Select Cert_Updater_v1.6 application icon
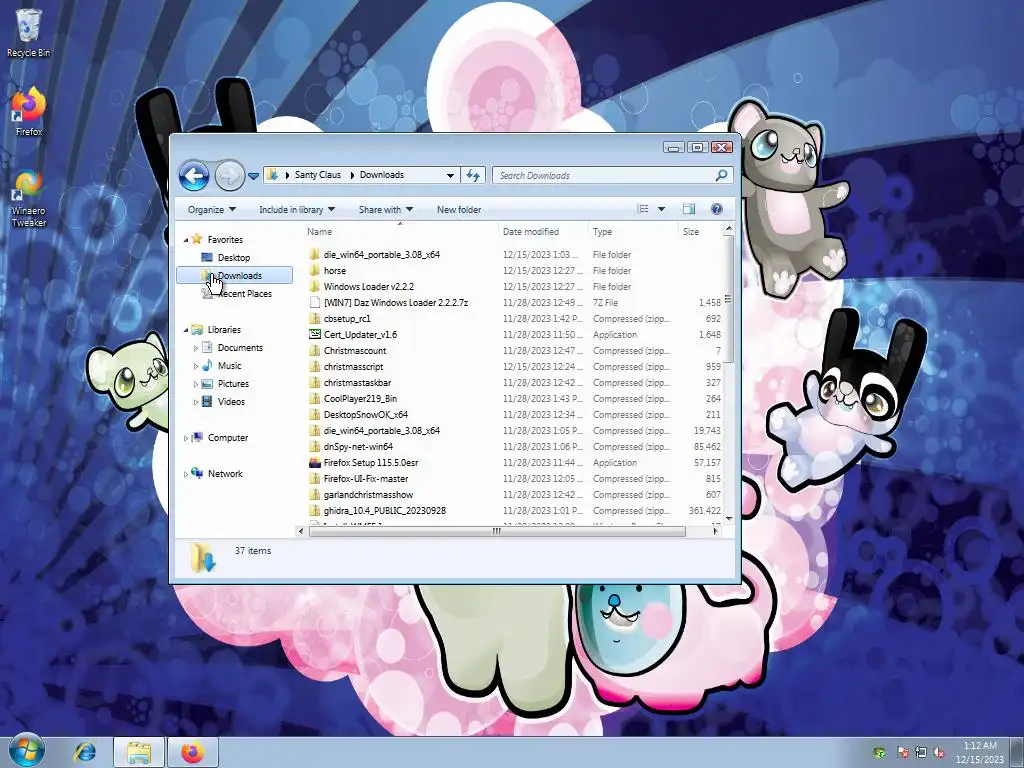 314,334
